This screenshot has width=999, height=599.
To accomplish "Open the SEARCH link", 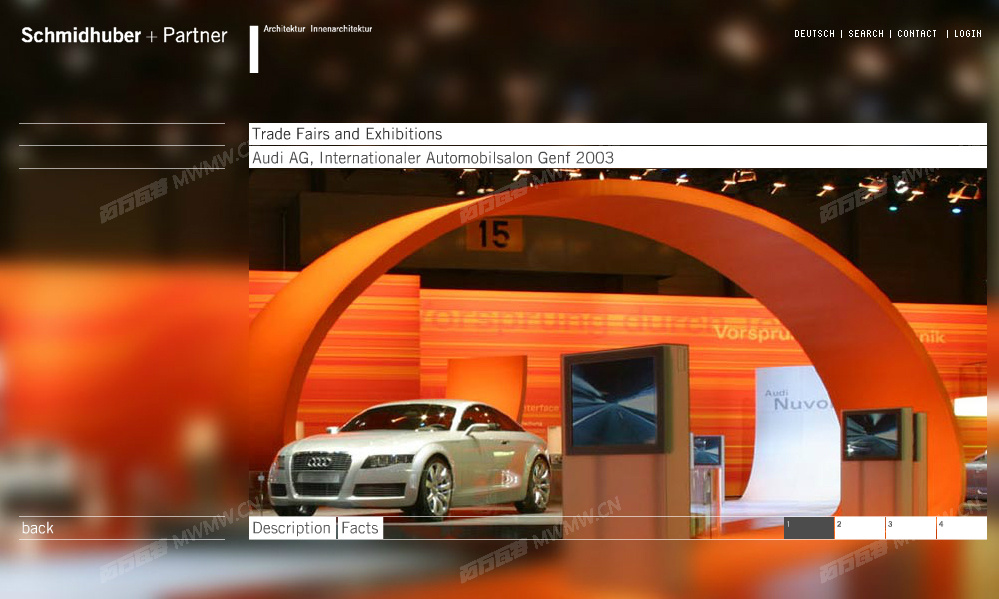I will pyautogui.click(x=866, y=34).
